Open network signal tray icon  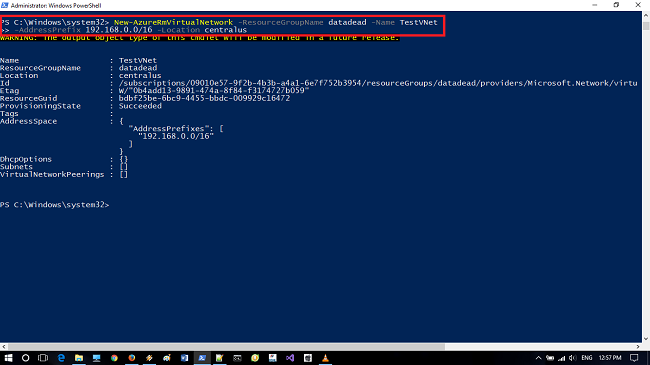[561, 358]
